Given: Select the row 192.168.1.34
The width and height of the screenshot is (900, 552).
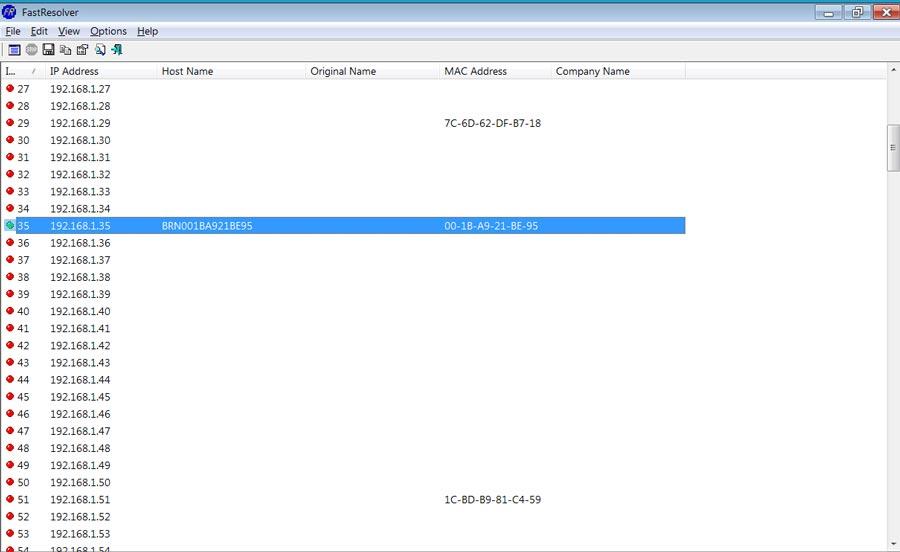Looking at the screenshot, I should [343, 208].
